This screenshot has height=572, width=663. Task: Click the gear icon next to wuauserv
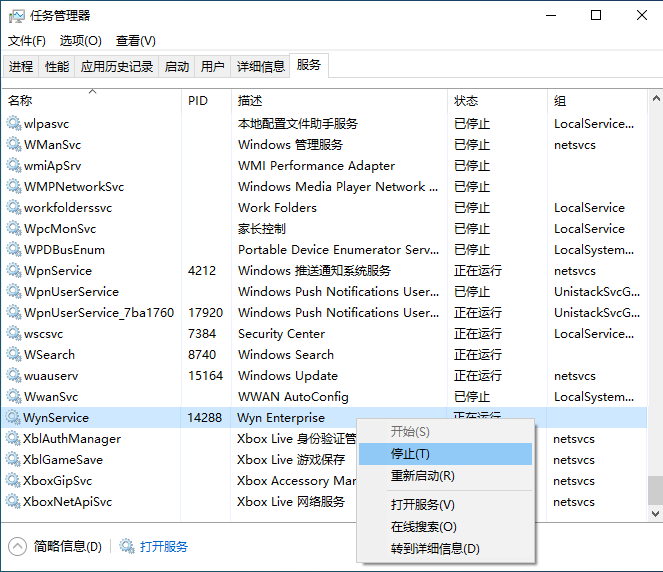pos(14,376)
